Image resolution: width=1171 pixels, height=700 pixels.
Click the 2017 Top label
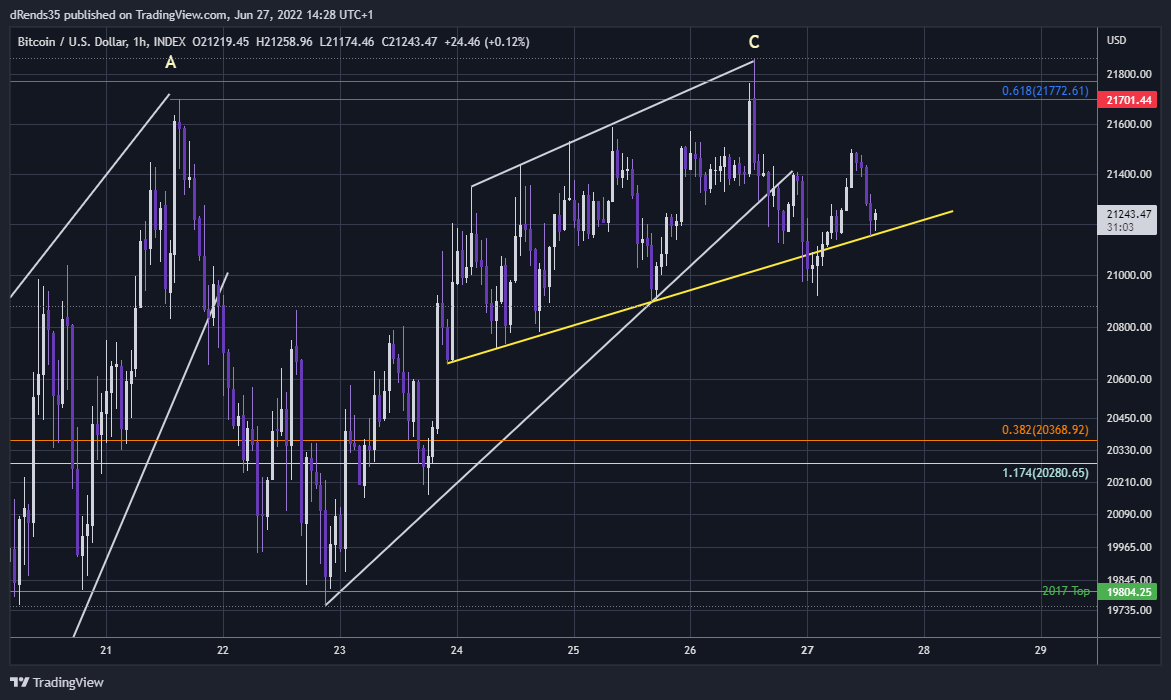coord(1066,591)
